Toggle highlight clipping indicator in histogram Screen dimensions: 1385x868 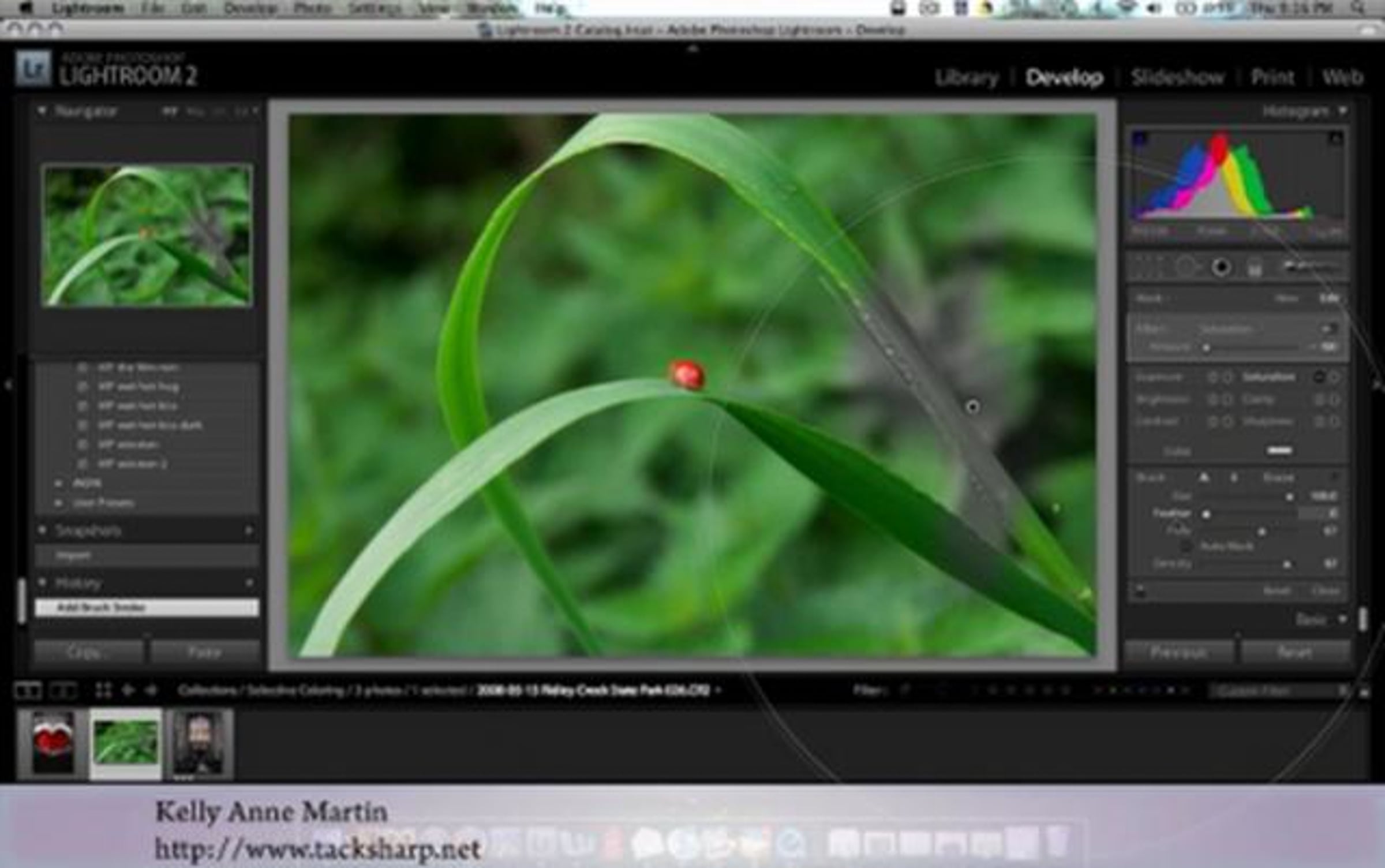[1335, 139]
